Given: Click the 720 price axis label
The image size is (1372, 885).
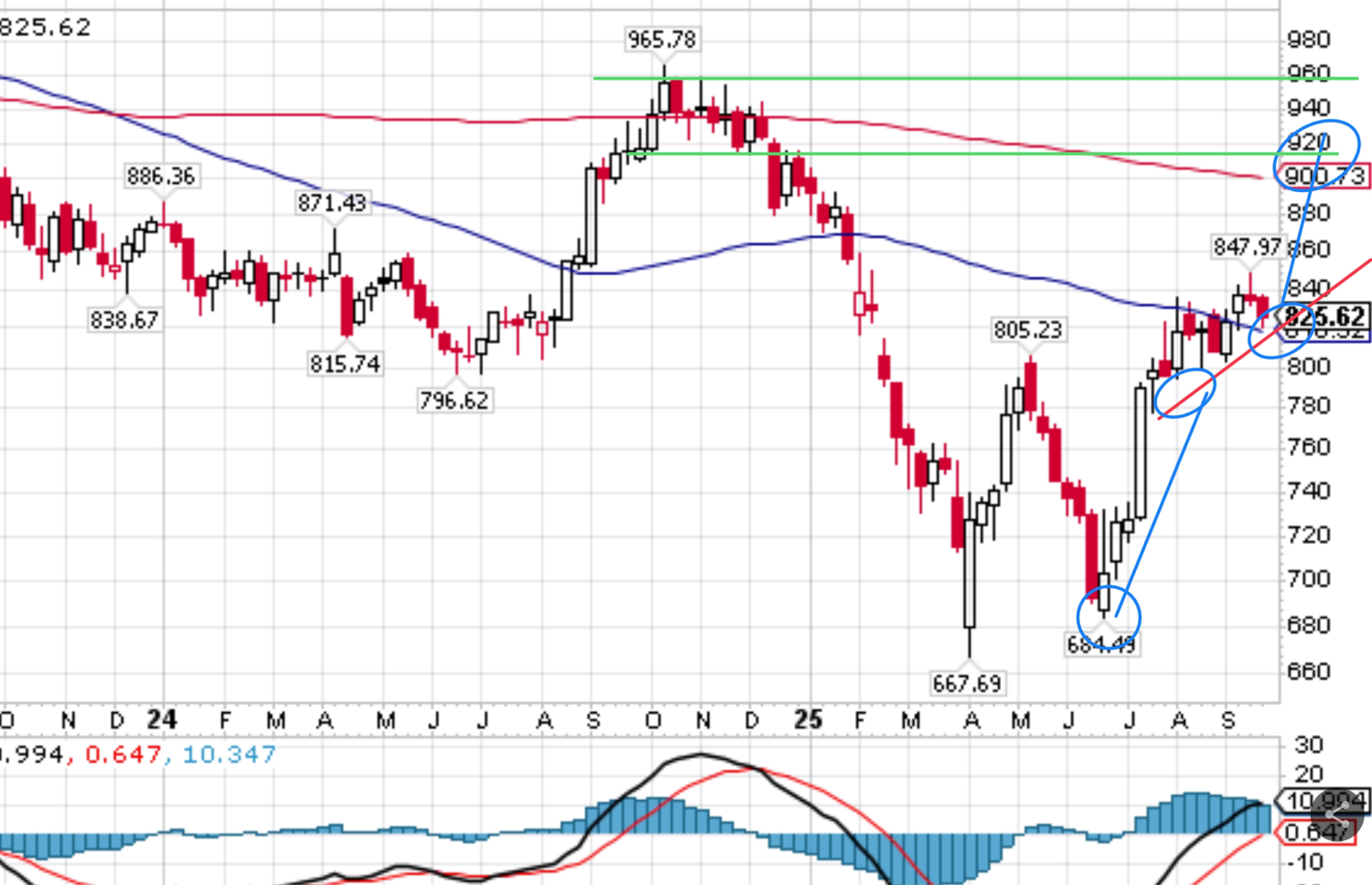Looking at the screenshot, I should tap(1308, 535).
